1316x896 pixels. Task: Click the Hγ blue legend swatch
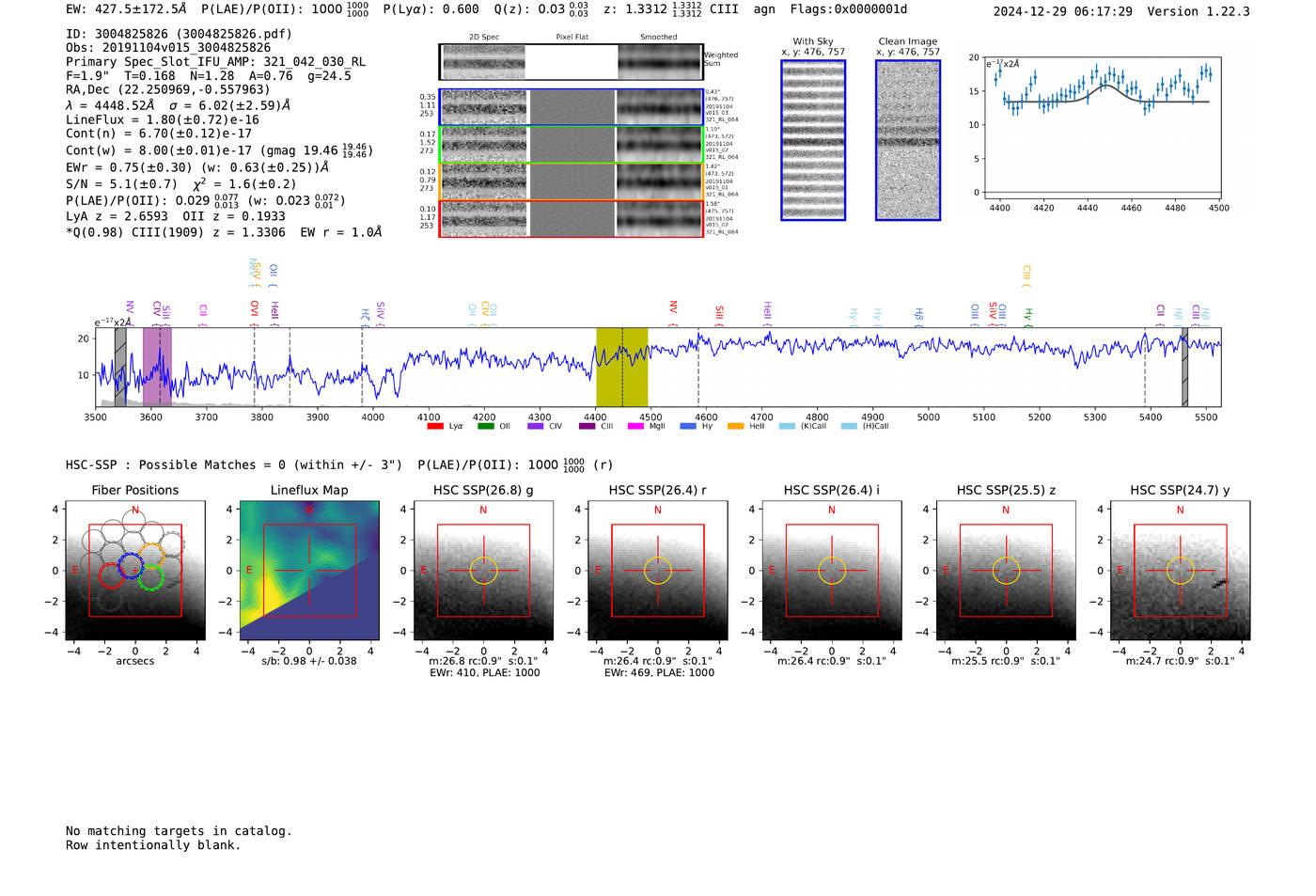(x=688, y=426)
